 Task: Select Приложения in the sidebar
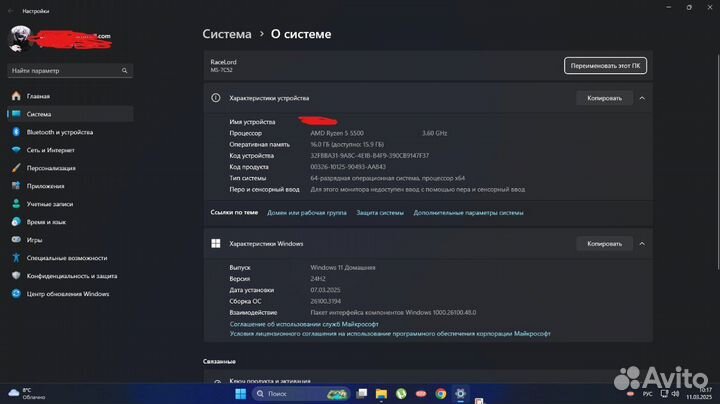coord(70,186)
